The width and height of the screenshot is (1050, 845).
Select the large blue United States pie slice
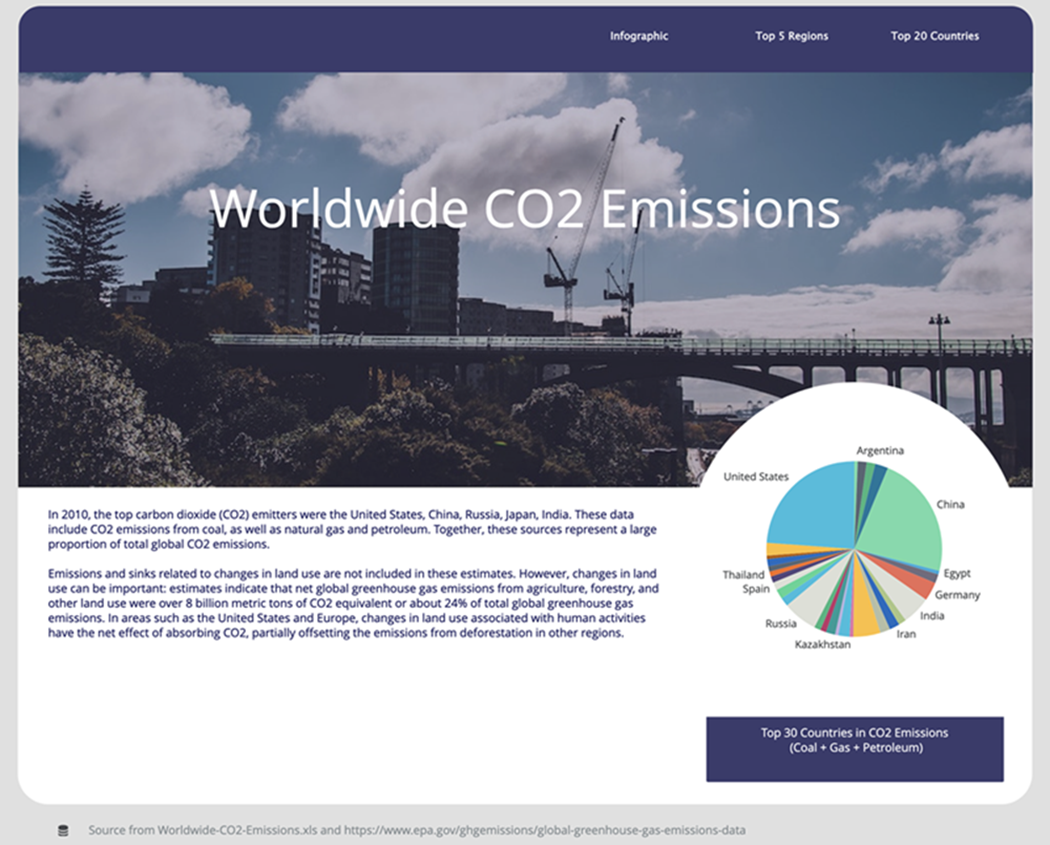tap(810, 505)
